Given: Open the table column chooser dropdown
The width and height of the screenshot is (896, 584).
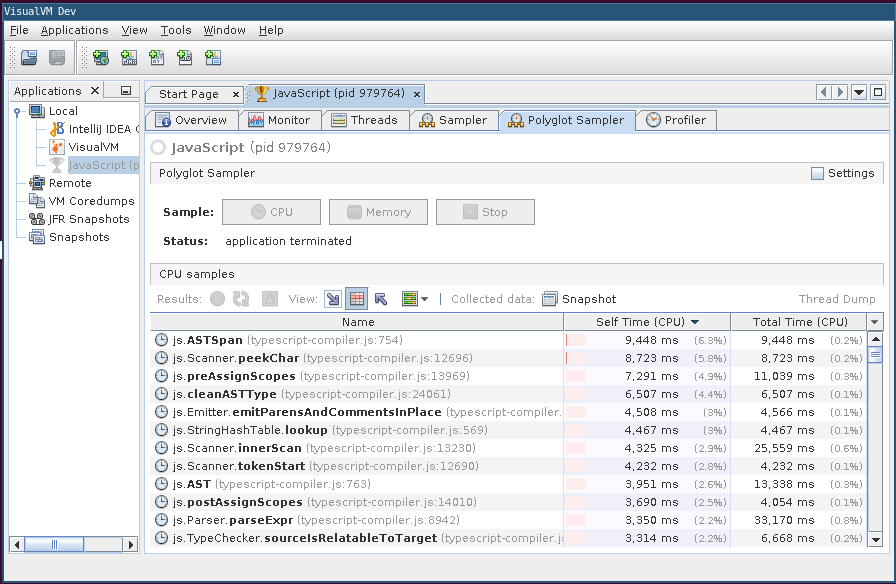Looking at the screenshot, I should pos(876,322).
